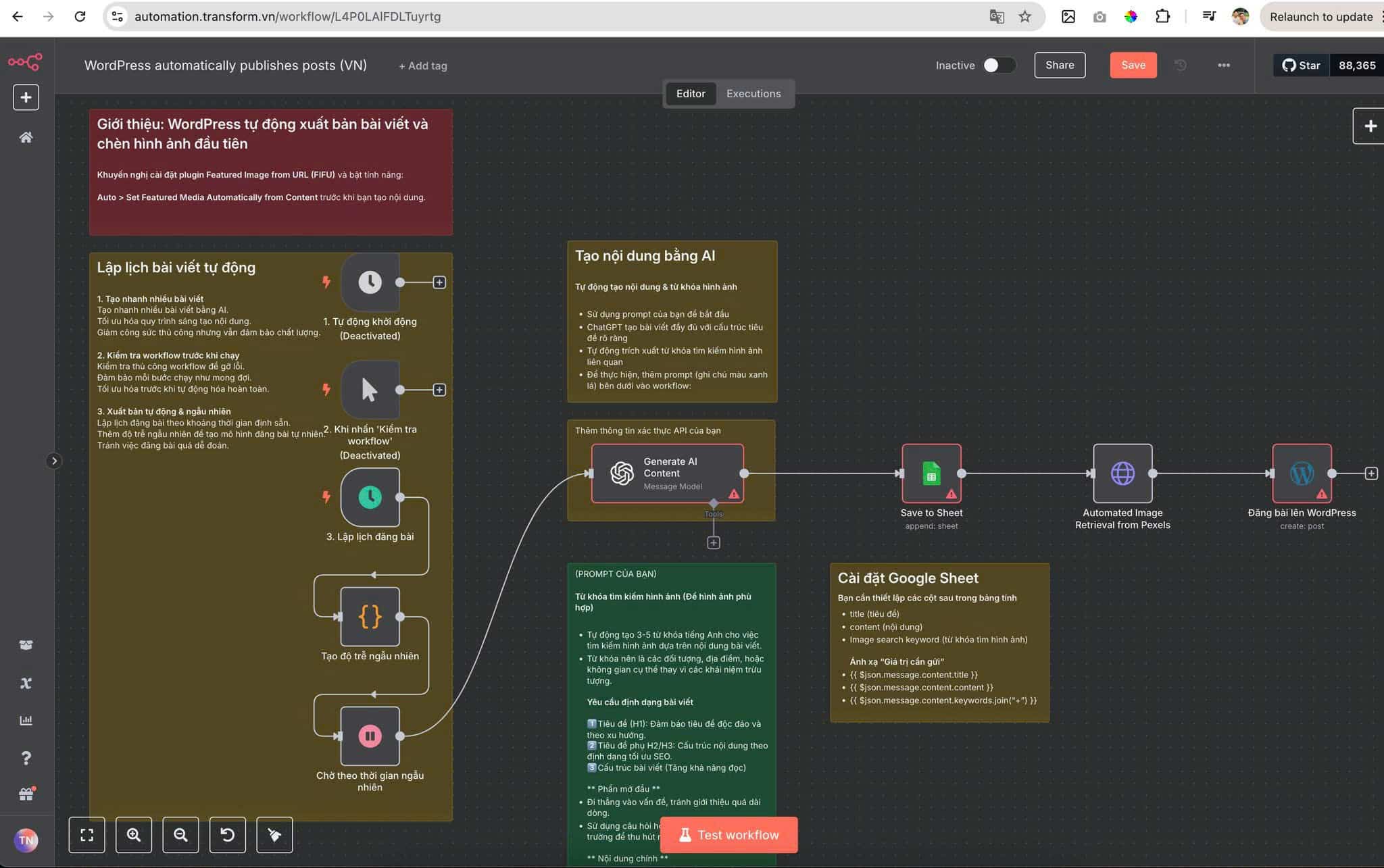Viewport: 1384px width, 868px height.
Task: Expand the collapsed left sidebar chevron
Action: click(54, 461)
